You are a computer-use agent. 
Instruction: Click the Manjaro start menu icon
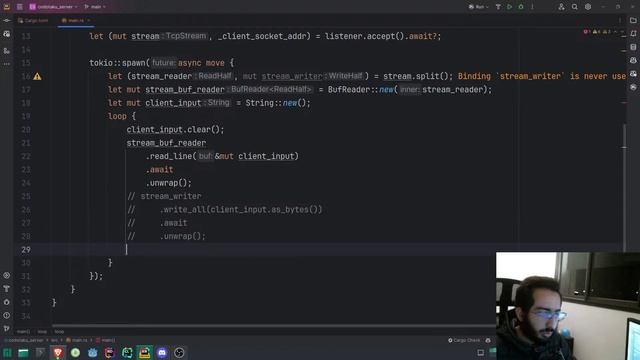pyautogui.click(x=7, y=353)
